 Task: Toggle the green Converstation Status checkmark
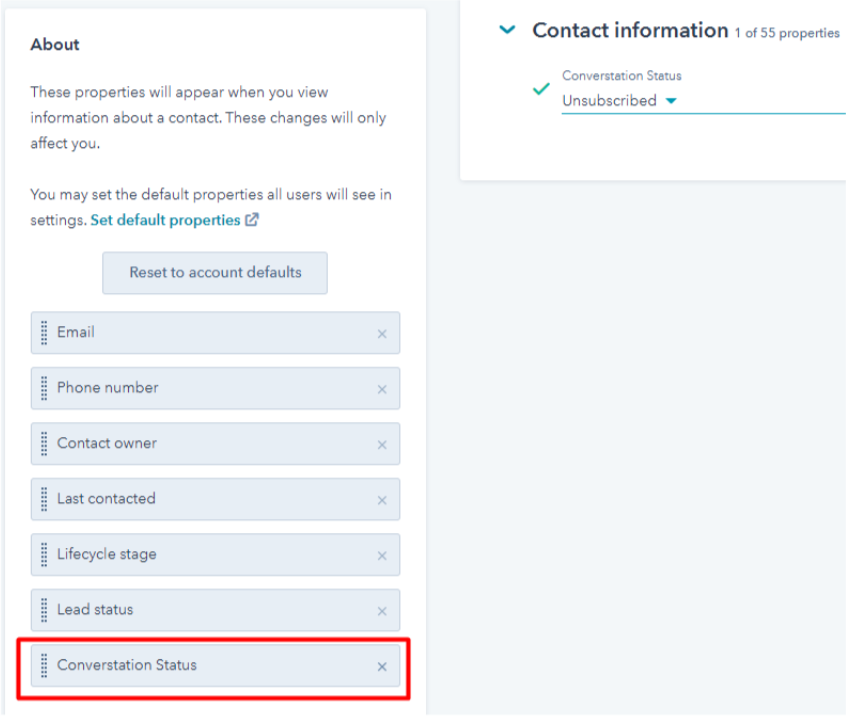coord(541,89)
